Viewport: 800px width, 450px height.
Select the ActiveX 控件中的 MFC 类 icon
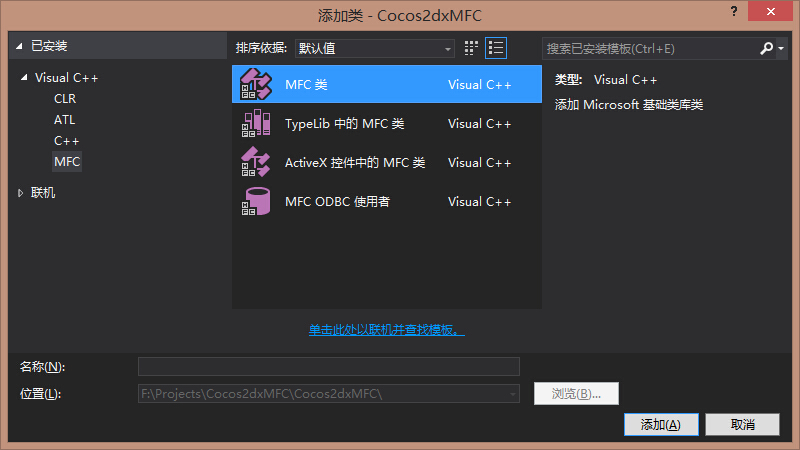click(256, 162)
